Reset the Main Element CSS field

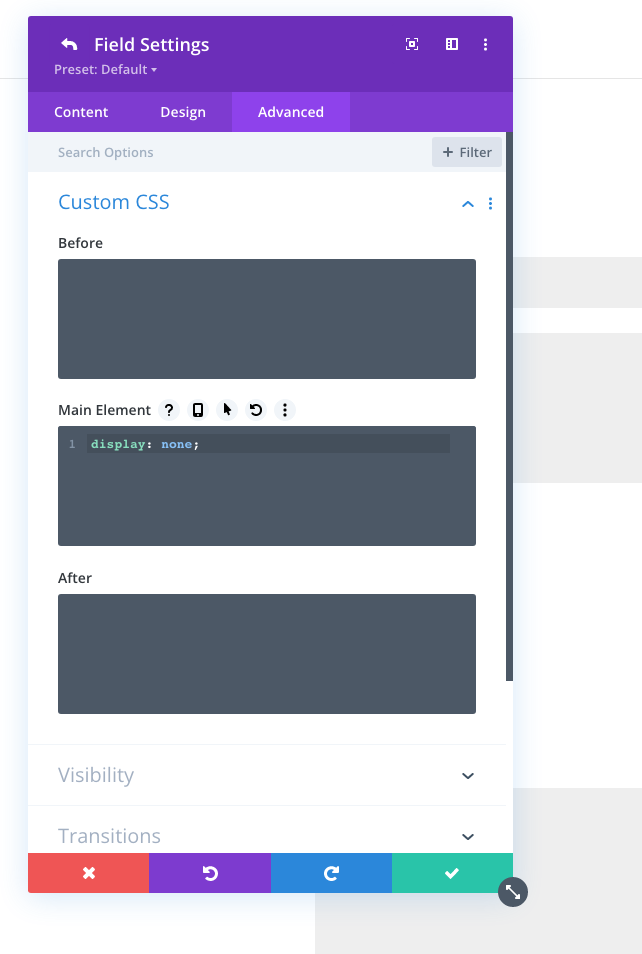256,410
